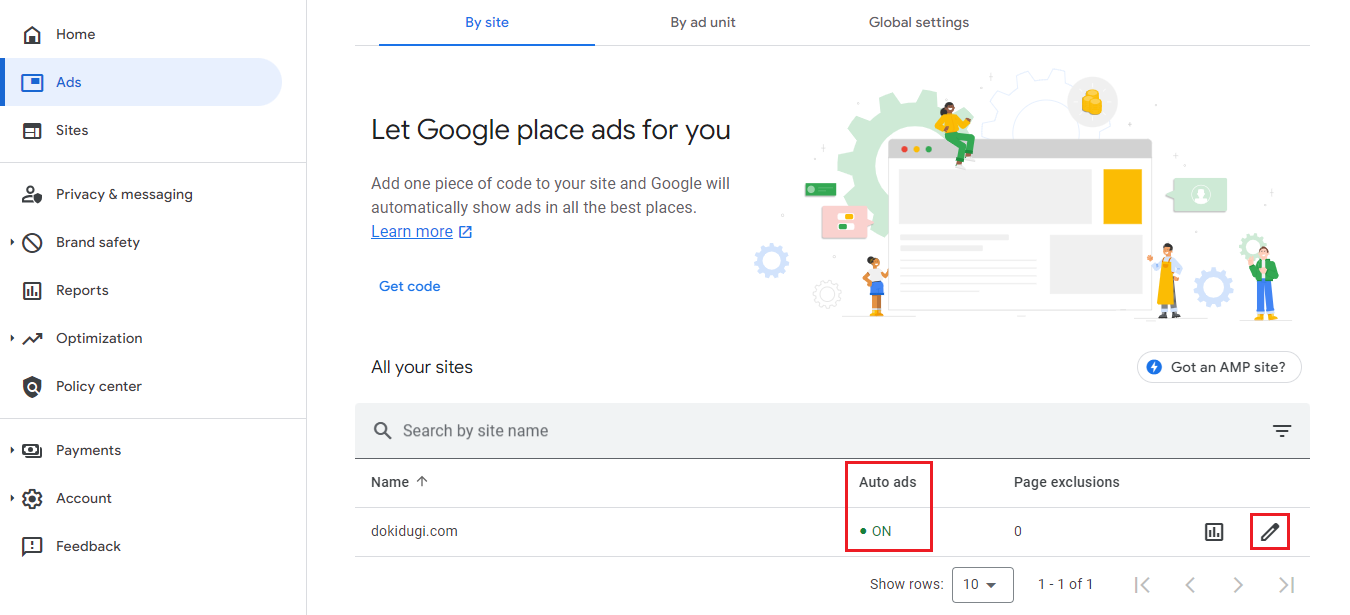This screenshot has width=1350, height=615.
Task: Click the Got an AMP site? button
Action: (x=1219, y=367)
